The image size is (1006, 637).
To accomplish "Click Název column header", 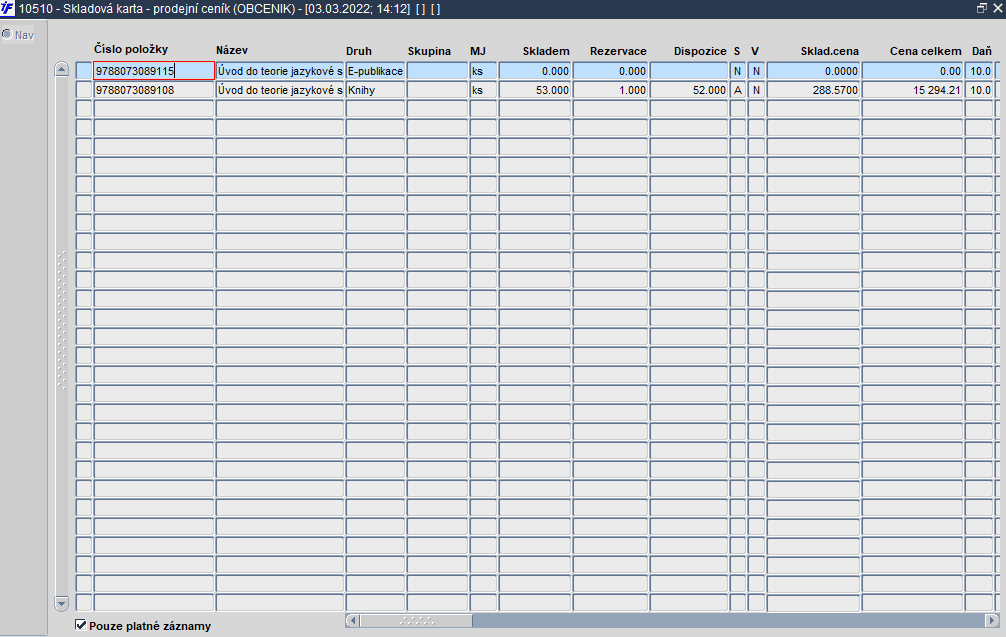I will (232, 50).
